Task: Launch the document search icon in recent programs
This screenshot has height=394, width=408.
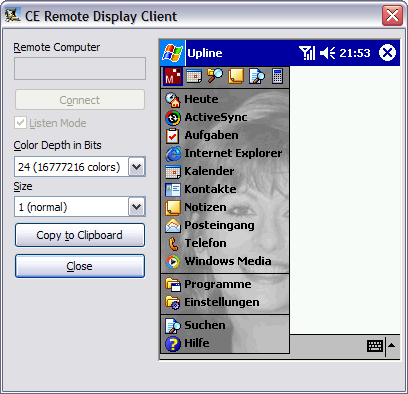Action: pyautogui.click(x=257, y=76)
